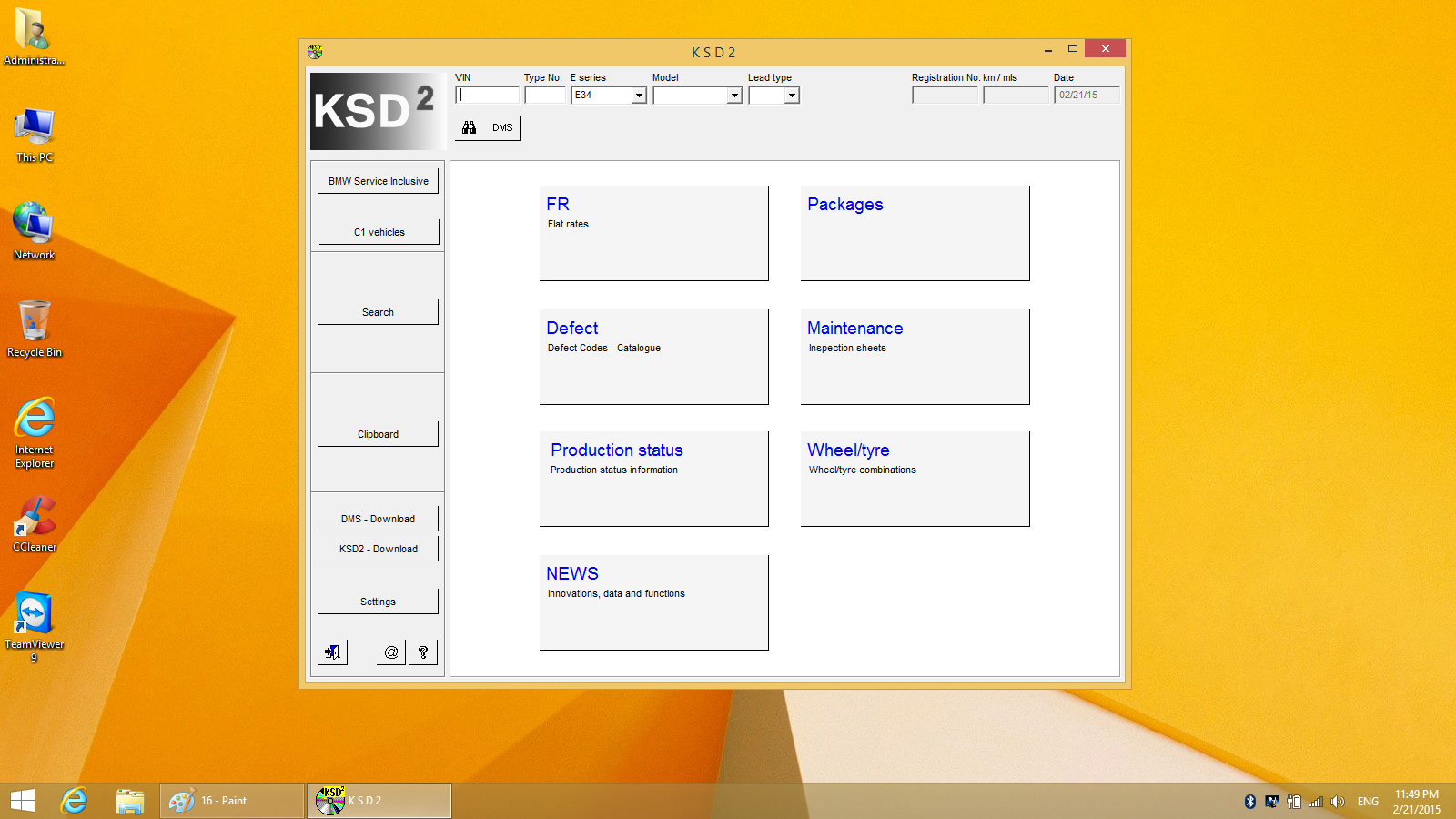Open the Wheel/tyre combinations tile

pyautogui.click(x=915, y=479)
